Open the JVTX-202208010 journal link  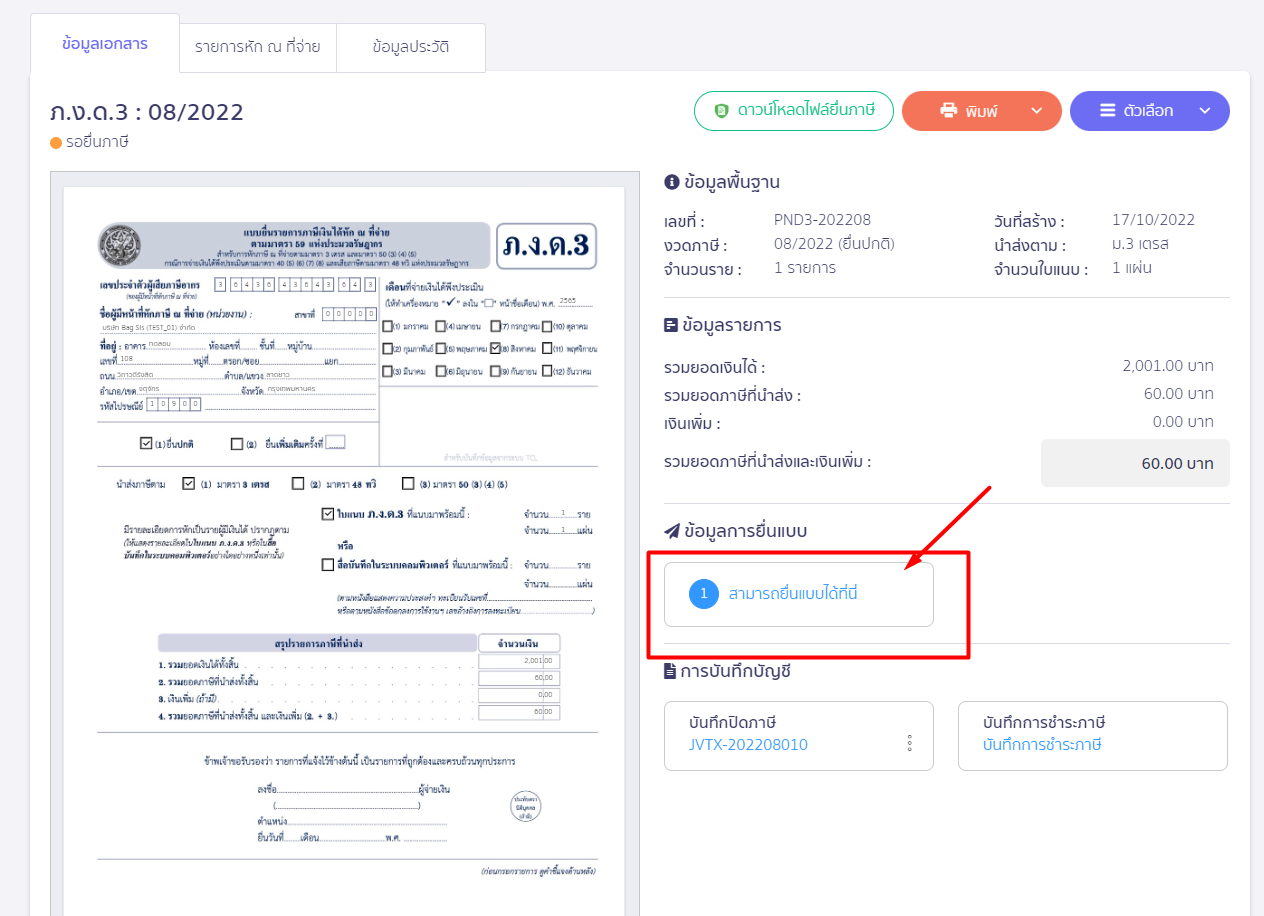point(749,745)
